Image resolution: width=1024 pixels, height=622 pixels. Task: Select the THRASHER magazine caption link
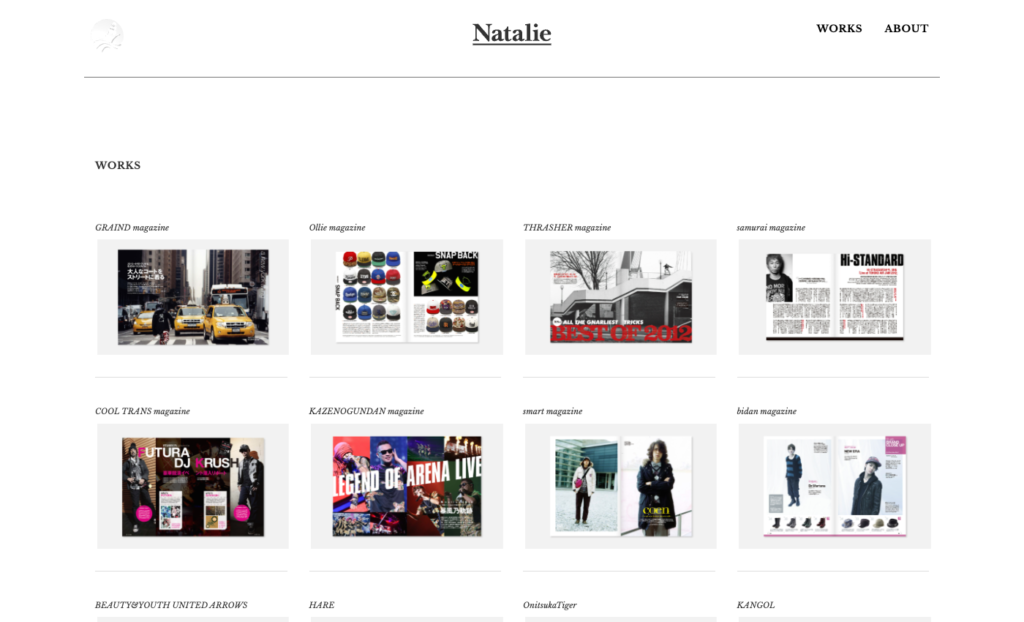567,227
